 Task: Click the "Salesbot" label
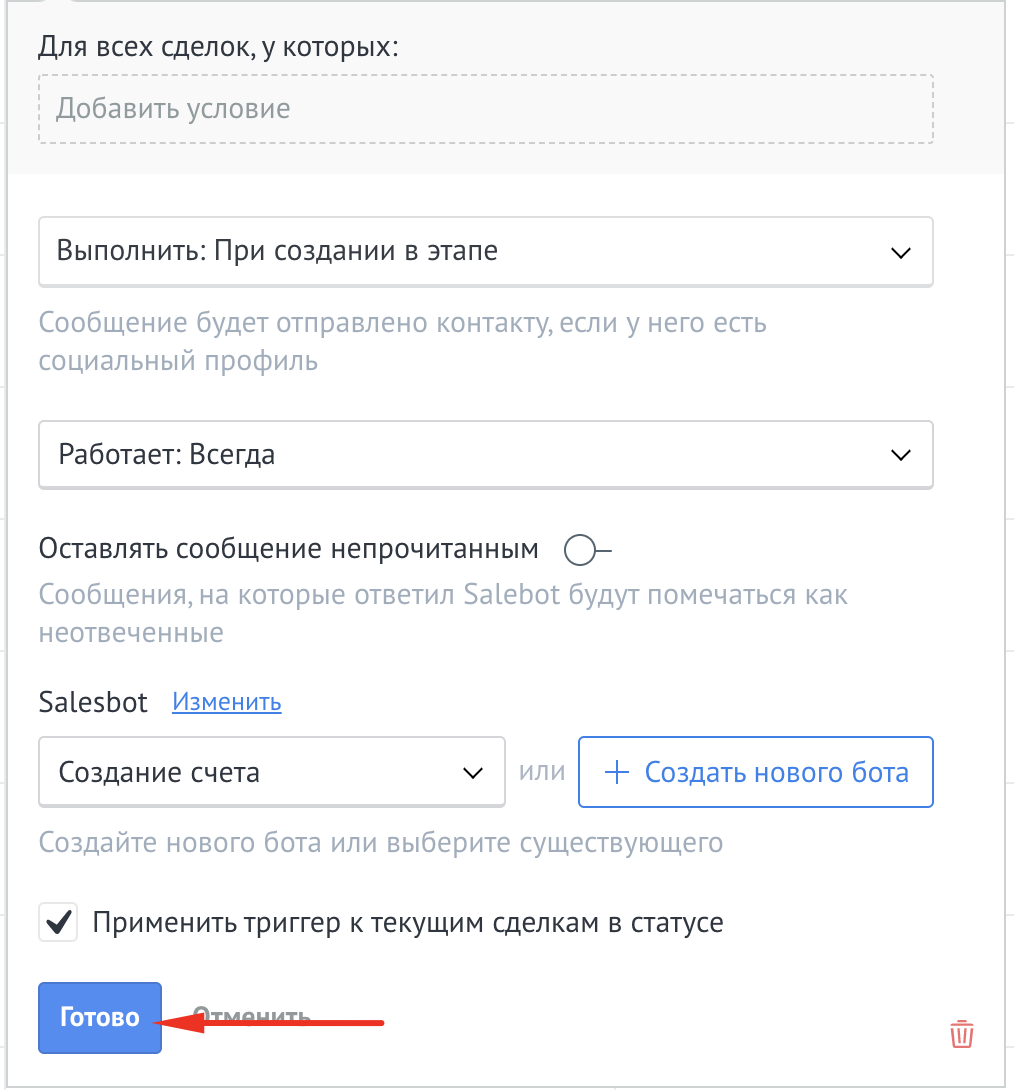(93, 702)
